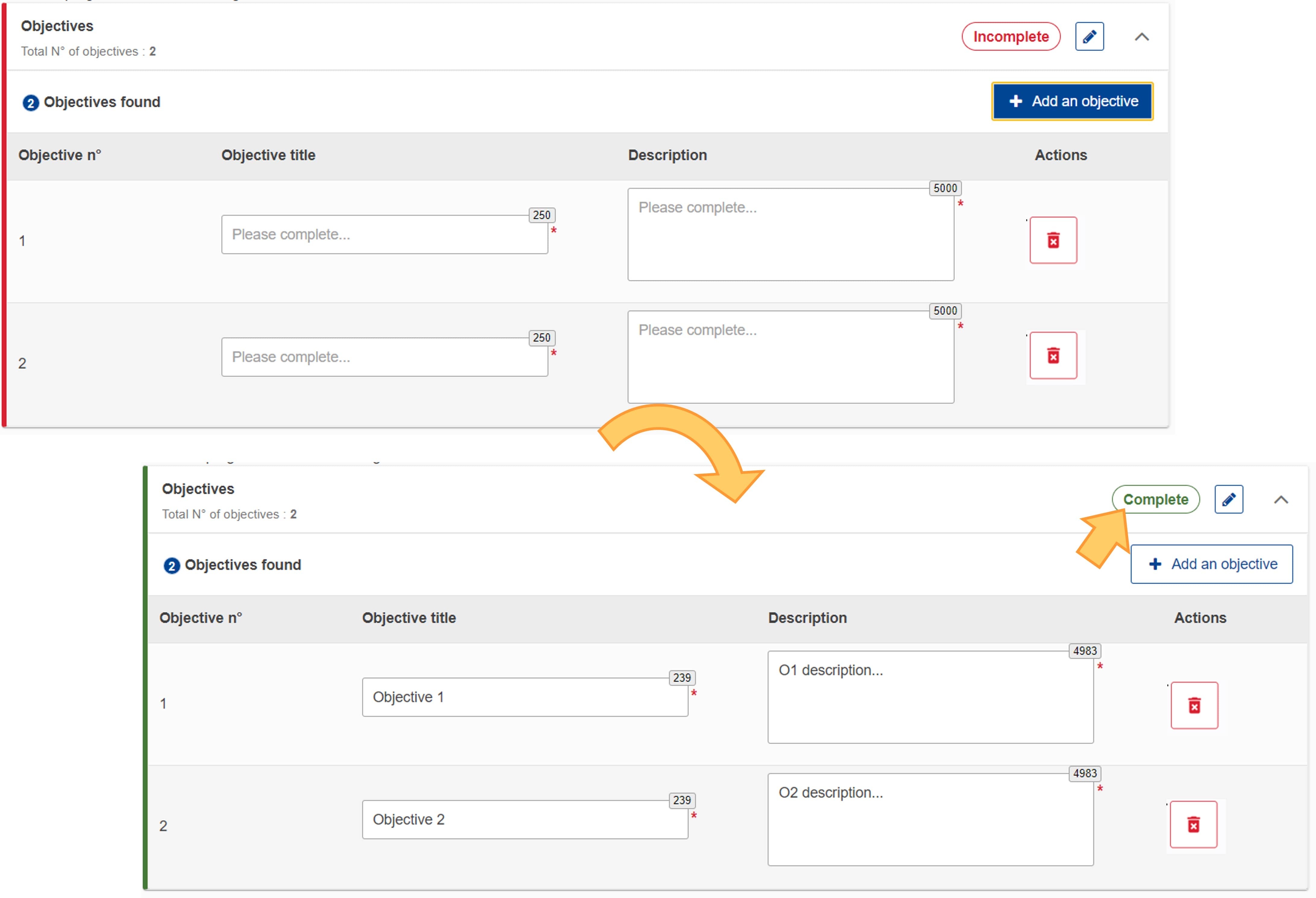Click the O1 description text area
This screenshot has height=898, width=1316.
click(x=930, y=697)
